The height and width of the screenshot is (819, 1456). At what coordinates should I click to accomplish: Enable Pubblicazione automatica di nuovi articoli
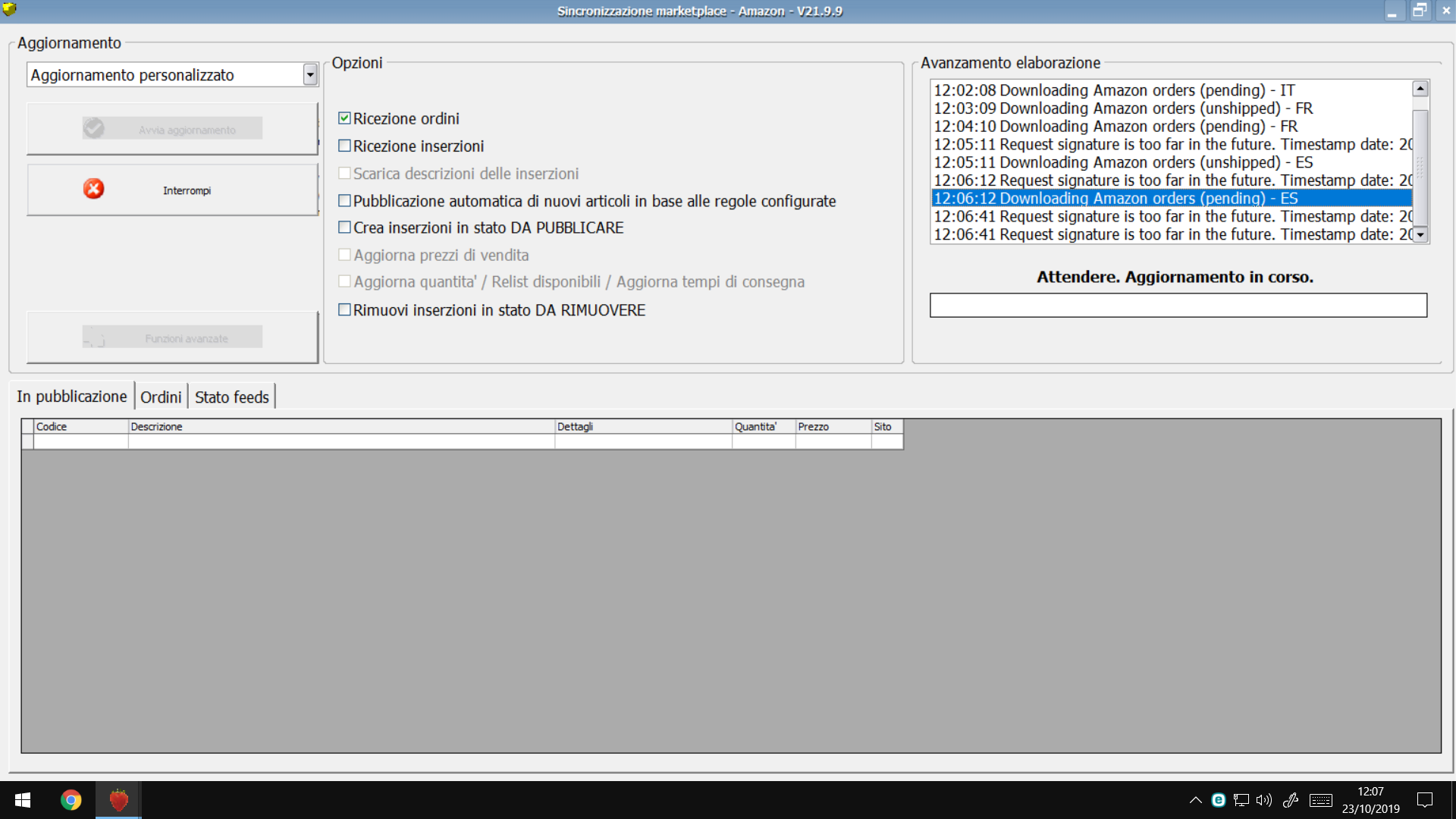[x=344, y=200]
